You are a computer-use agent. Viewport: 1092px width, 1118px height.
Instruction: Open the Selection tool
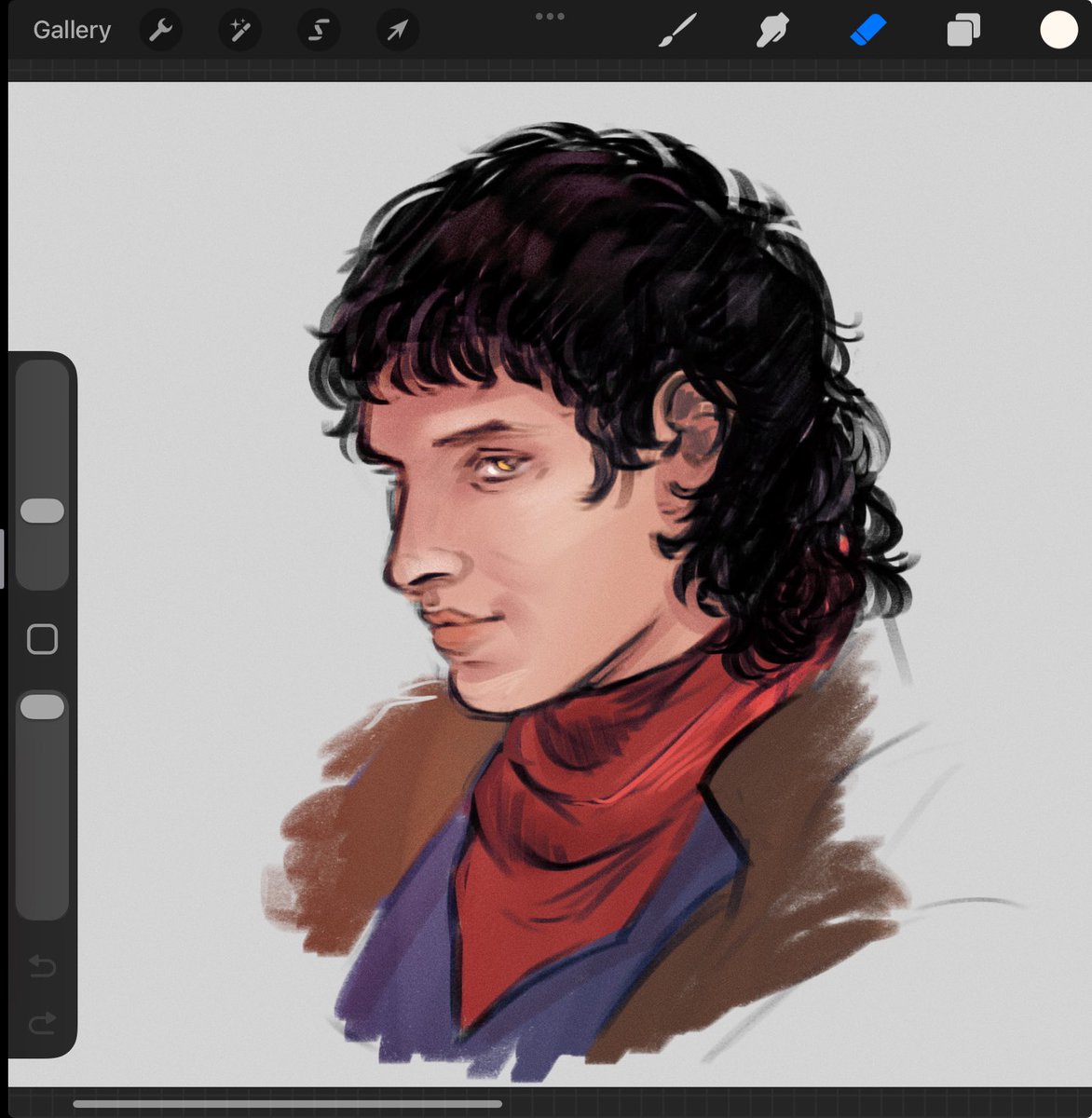tap(318, 29)
